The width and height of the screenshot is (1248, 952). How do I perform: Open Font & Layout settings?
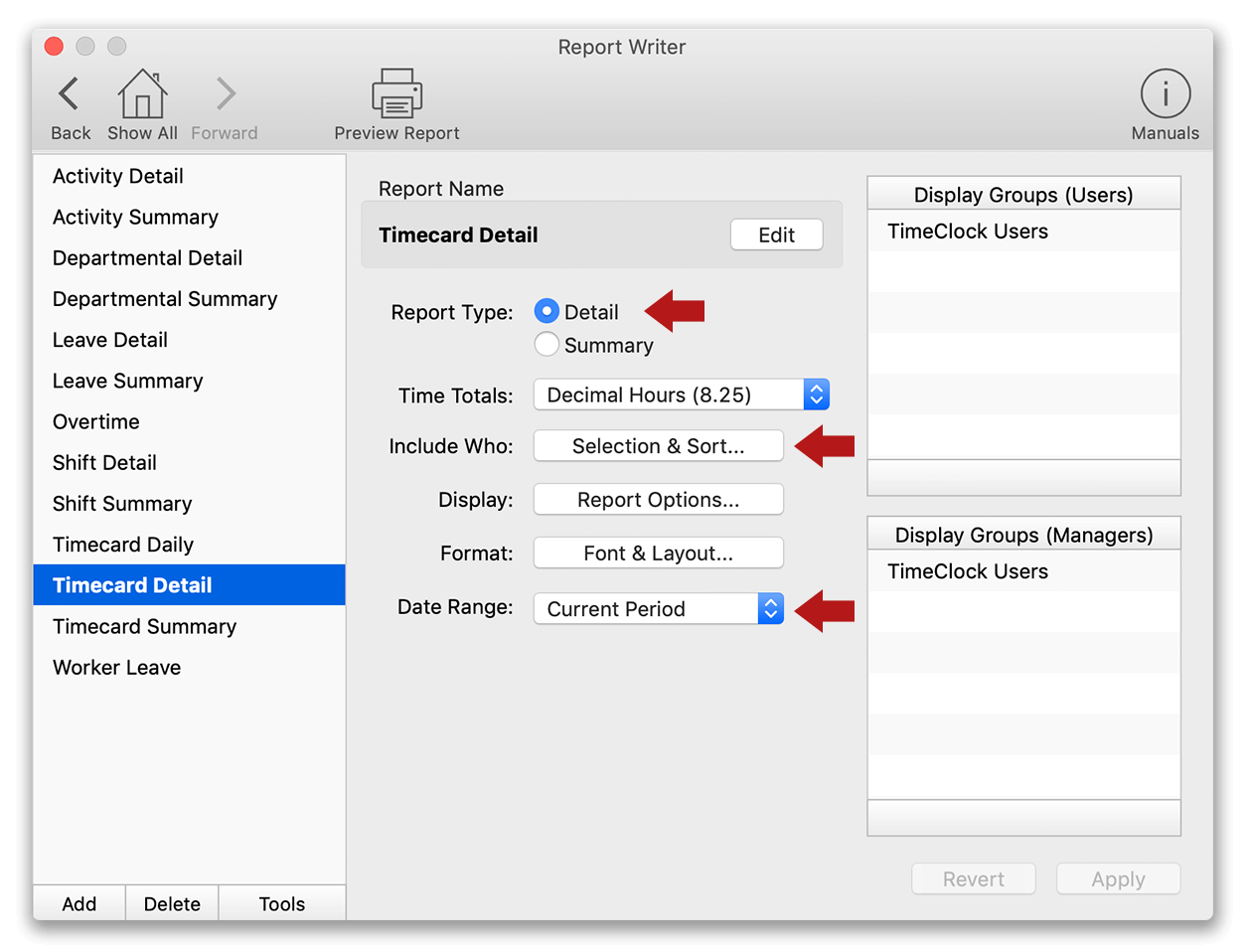(658, 553)
